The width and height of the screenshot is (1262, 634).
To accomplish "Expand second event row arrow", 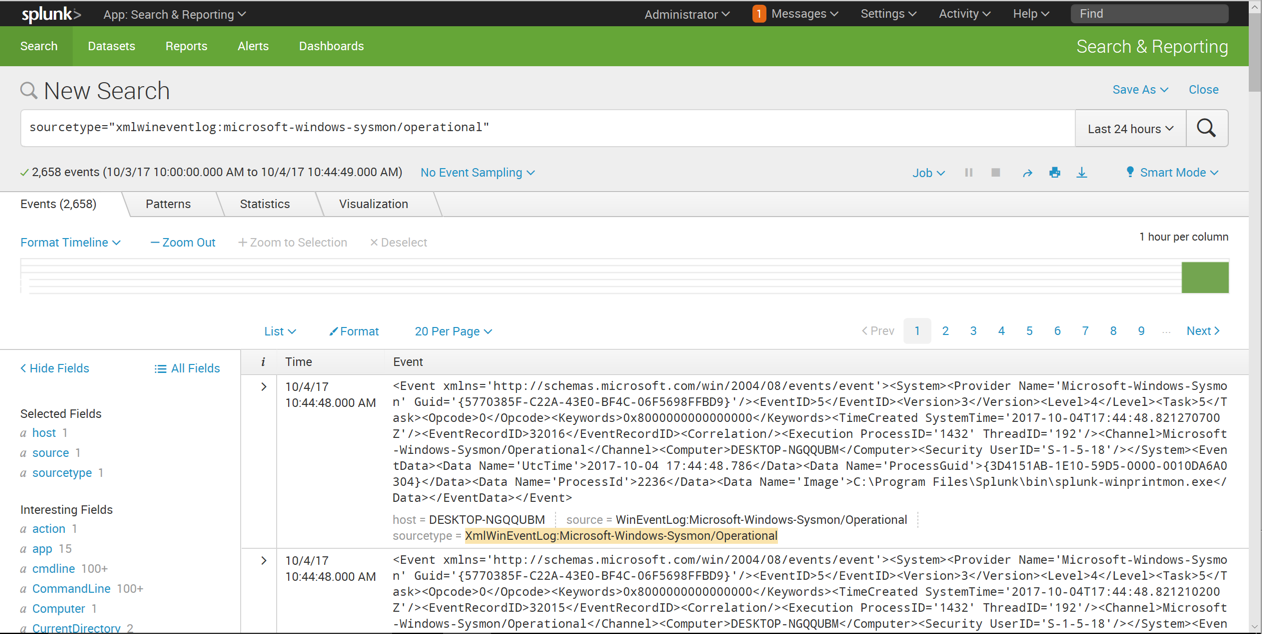I will tap(264, 561).
